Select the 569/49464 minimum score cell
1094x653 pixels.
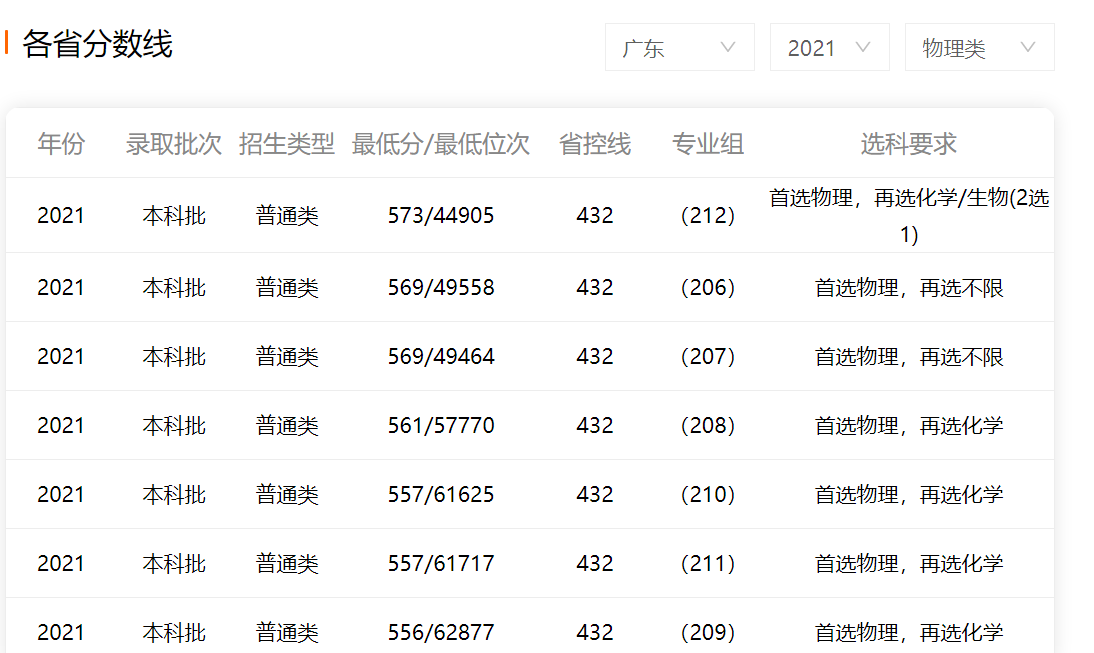(x=441, y=357)
